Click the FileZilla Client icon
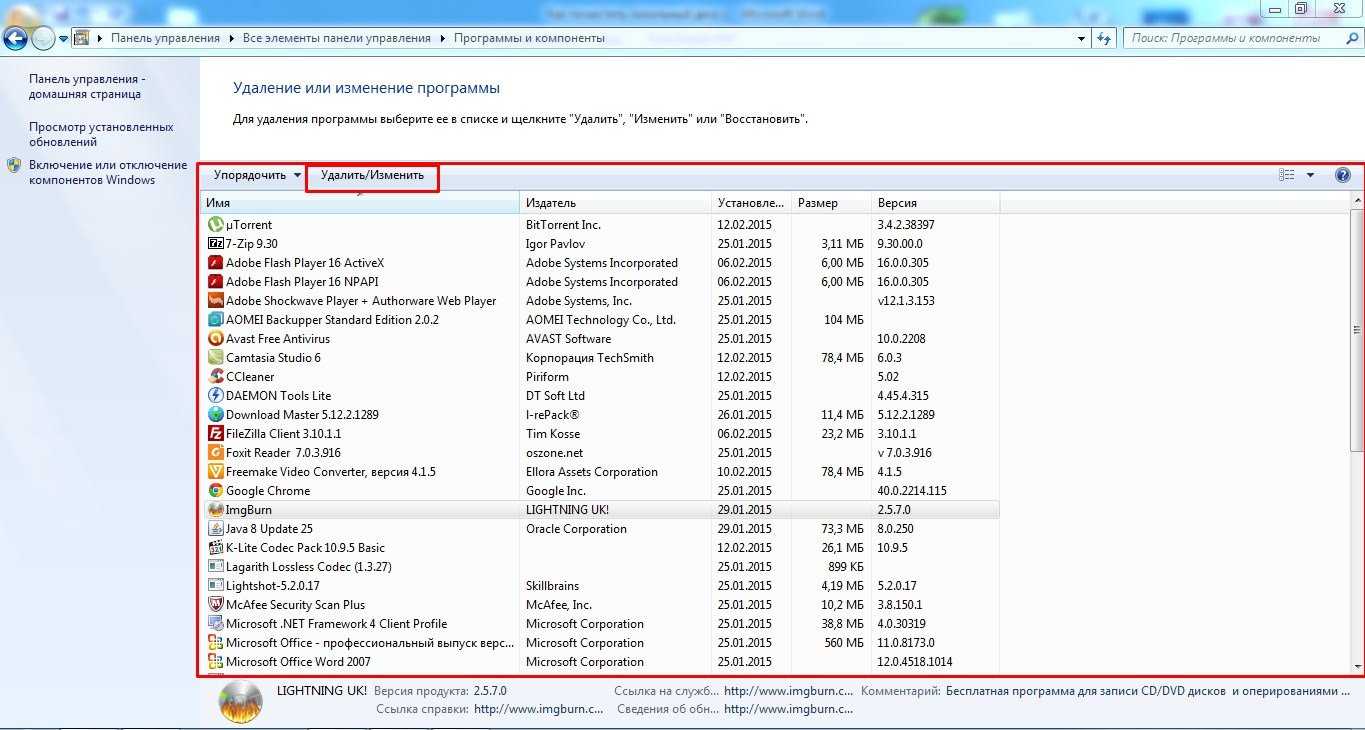The image size is (1365, 730). point(215,434)
